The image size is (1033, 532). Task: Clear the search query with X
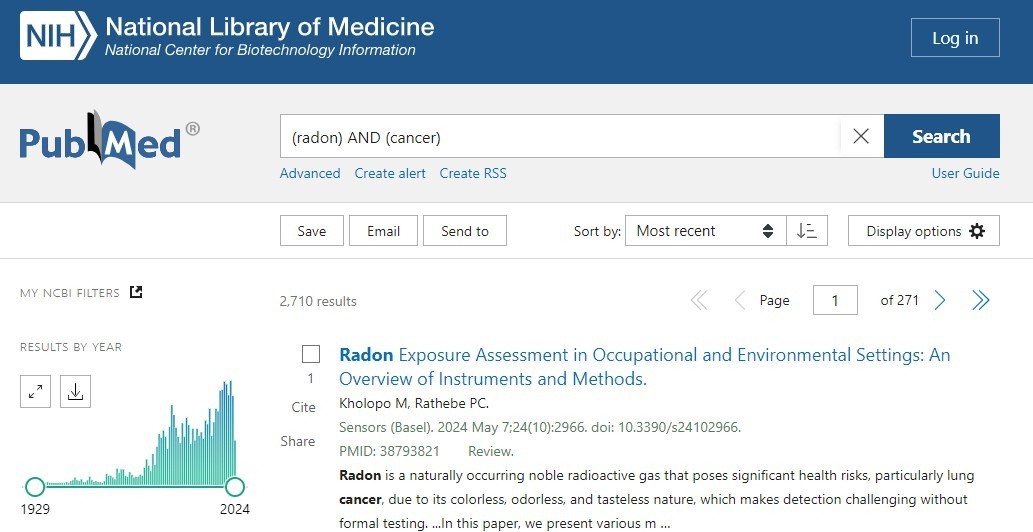pos(860,136)
